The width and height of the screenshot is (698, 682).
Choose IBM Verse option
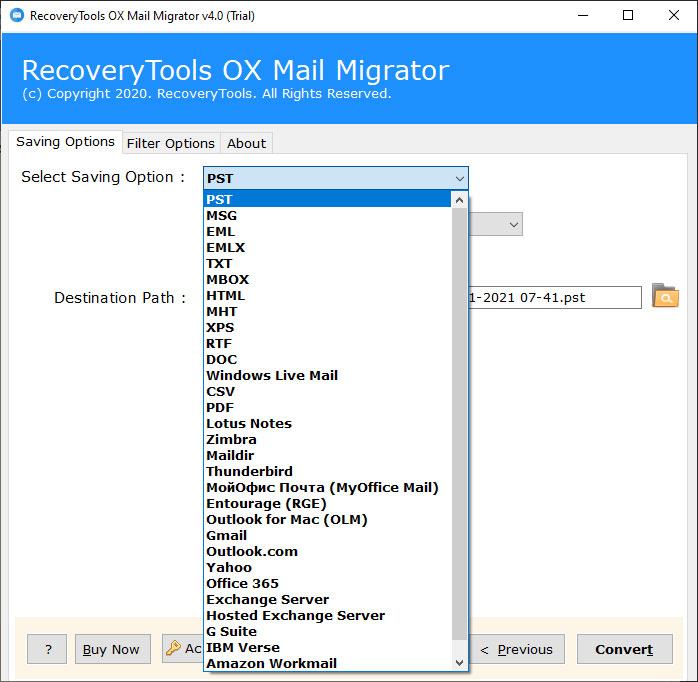coord(327,648)
